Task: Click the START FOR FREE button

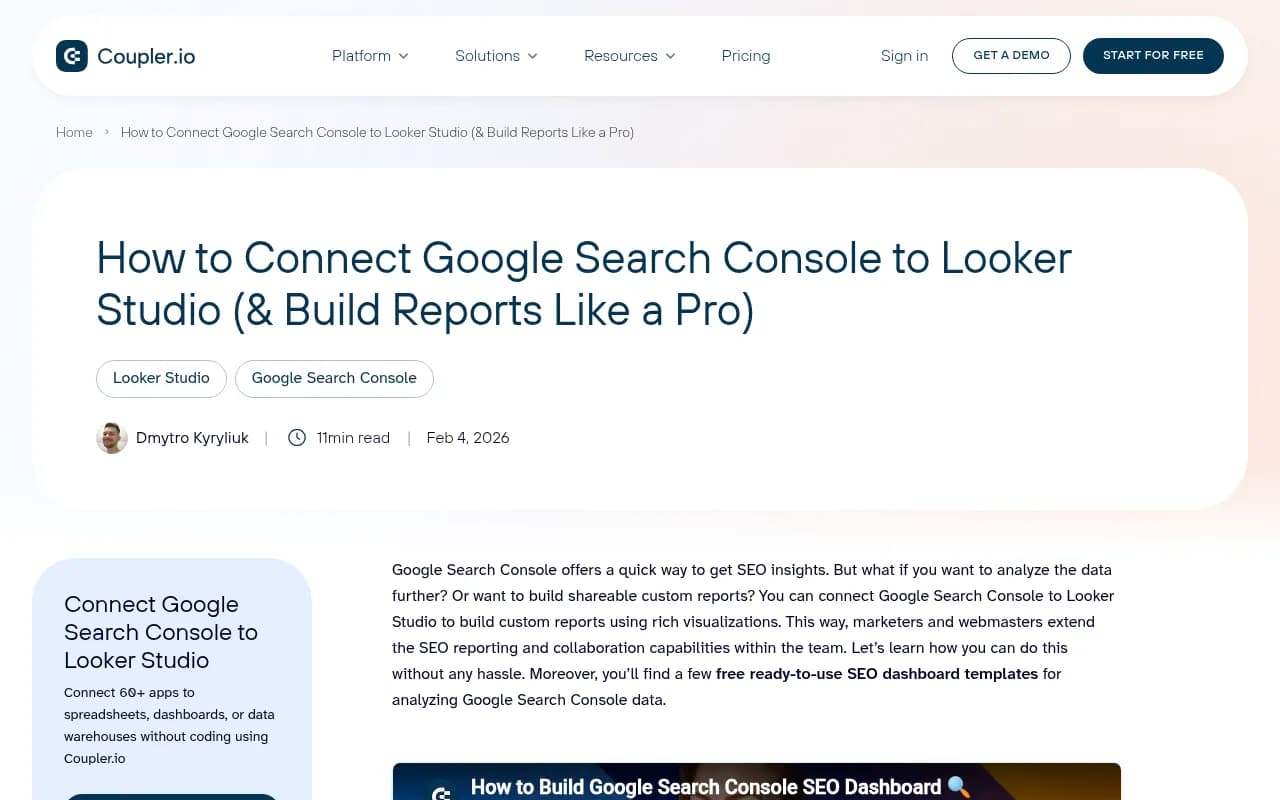Action: click(1153, 56)
